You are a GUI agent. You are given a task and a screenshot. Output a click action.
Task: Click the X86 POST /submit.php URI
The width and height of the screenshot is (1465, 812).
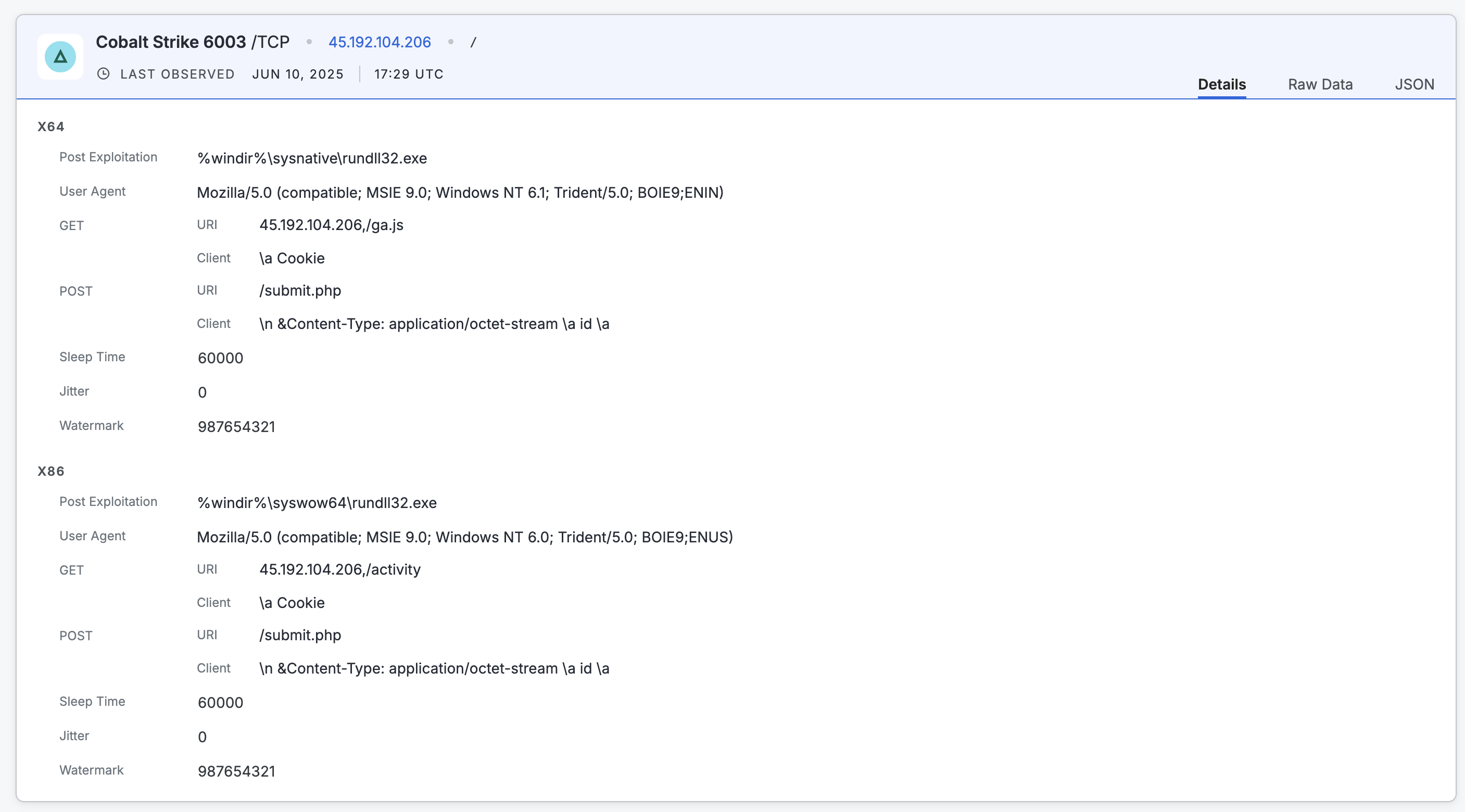(300, 635)
